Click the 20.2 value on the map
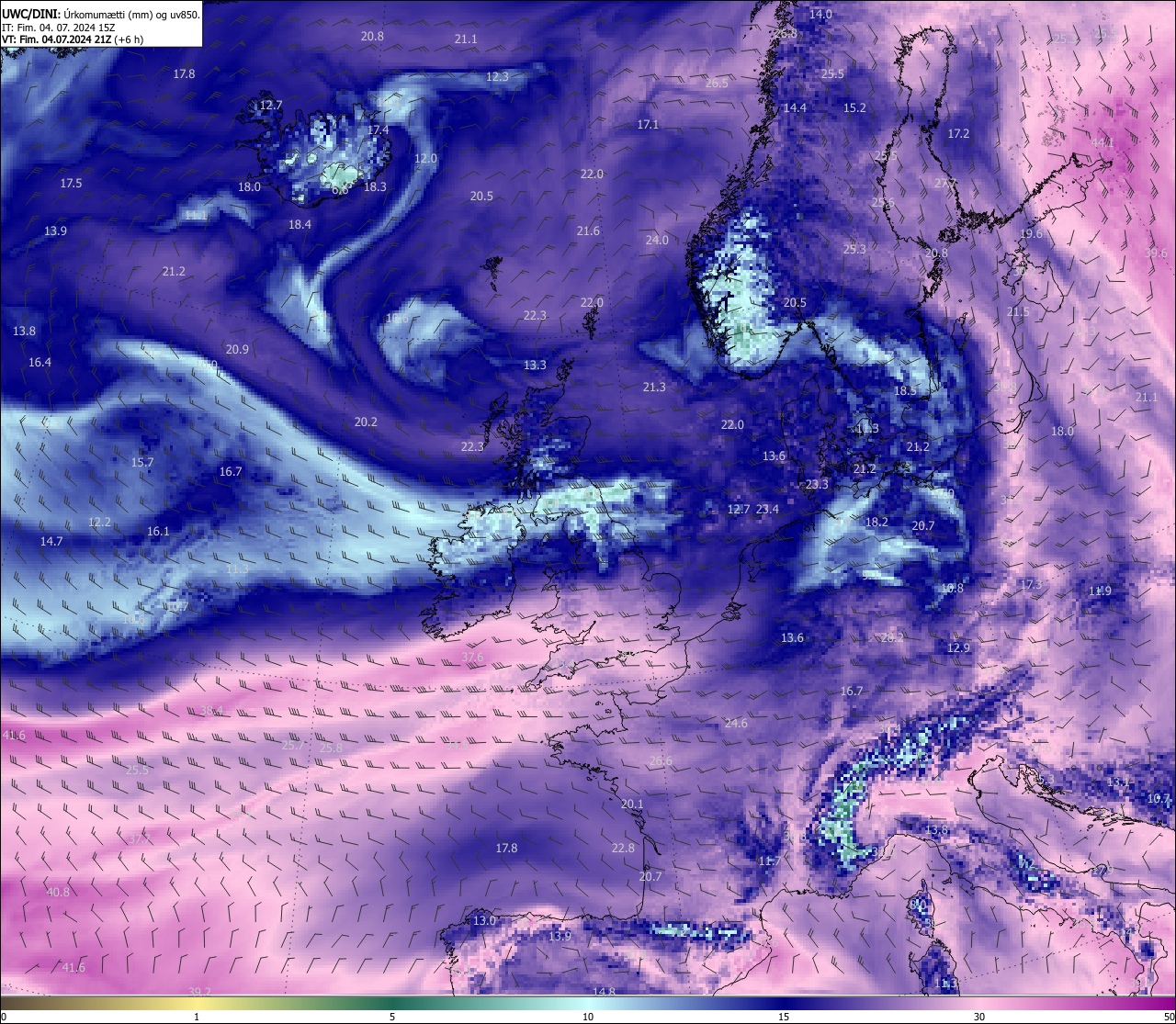This screenshot has height=1024, width=1176. (x=366, y=422)
